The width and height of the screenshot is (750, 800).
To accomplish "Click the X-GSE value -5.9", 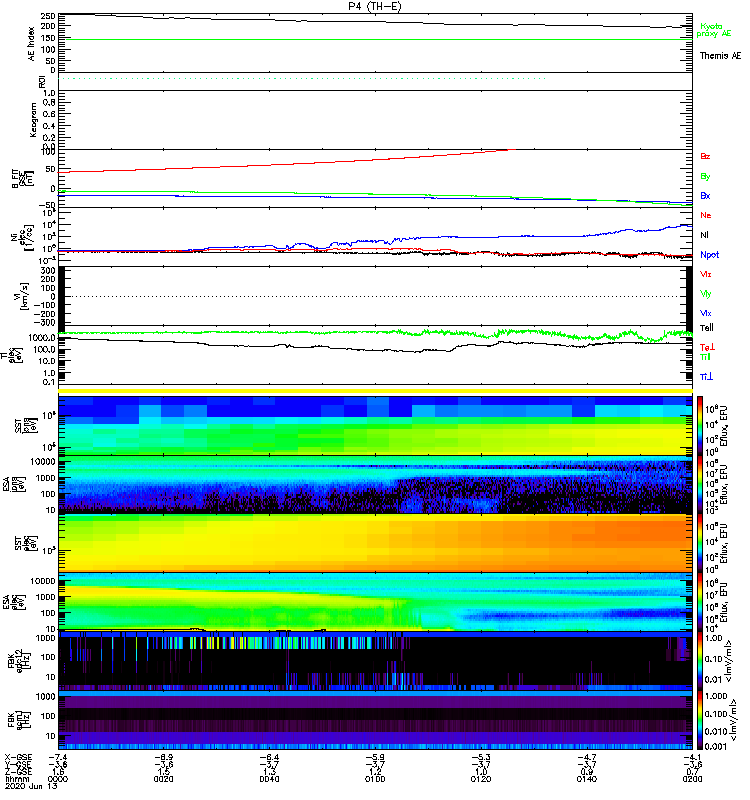I will tap(375, 757).
